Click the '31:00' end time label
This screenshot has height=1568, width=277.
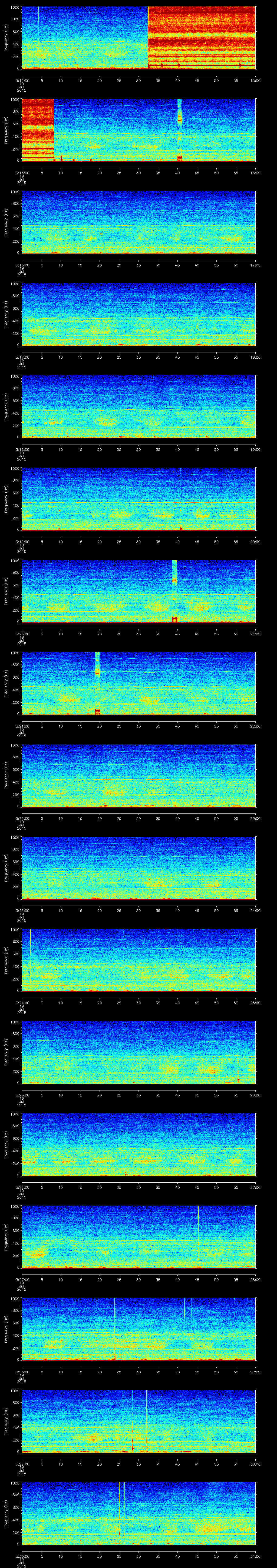click(x=255, y=1556)
